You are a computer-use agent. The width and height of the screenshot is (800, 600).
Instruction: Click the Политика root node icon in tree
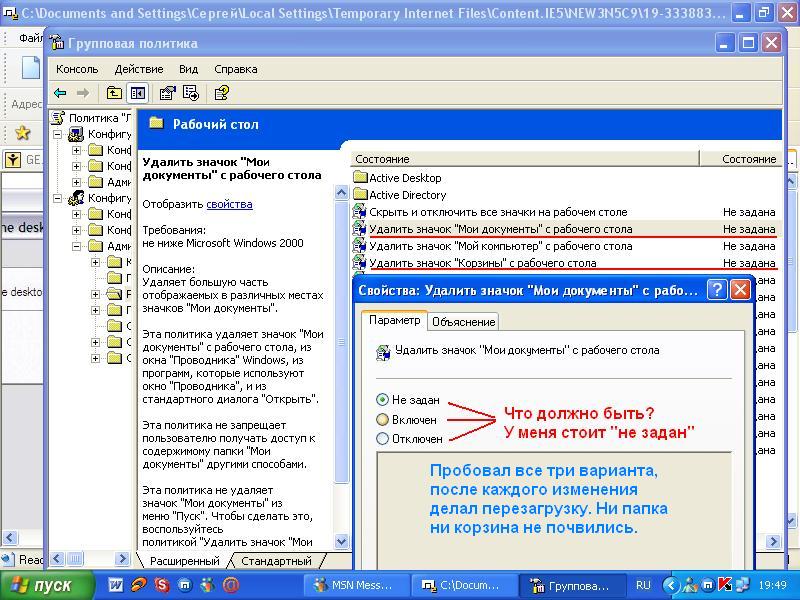tap(58, 118)
